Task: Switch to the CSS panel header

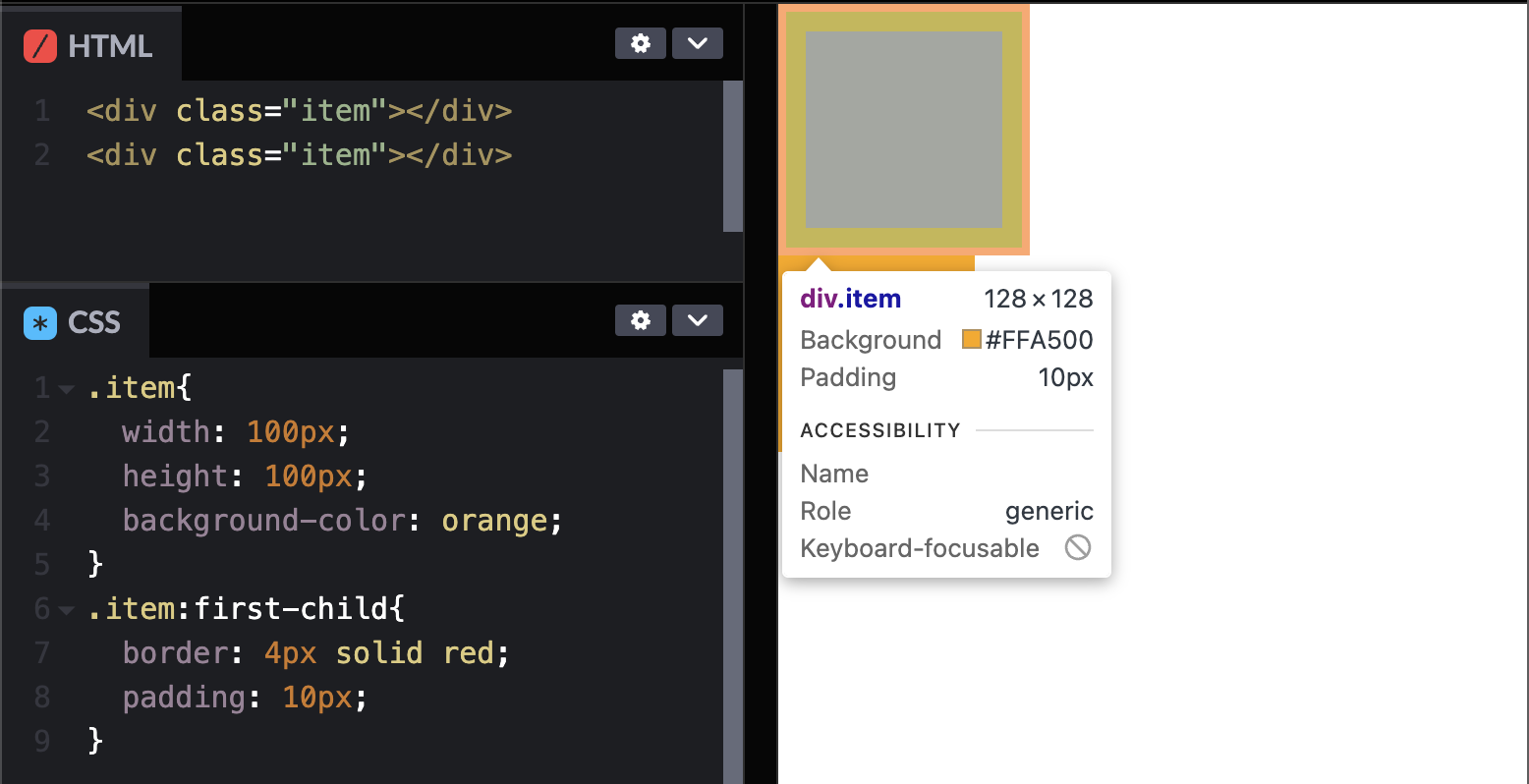Action: point(93,322)
